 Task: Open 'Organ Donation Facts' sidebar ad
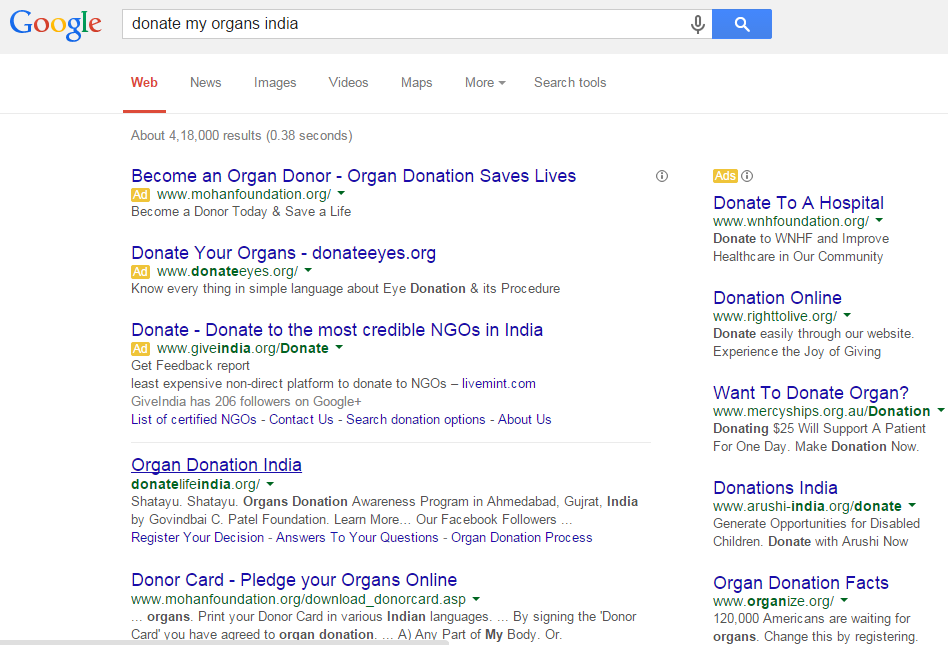click(801, 583)
